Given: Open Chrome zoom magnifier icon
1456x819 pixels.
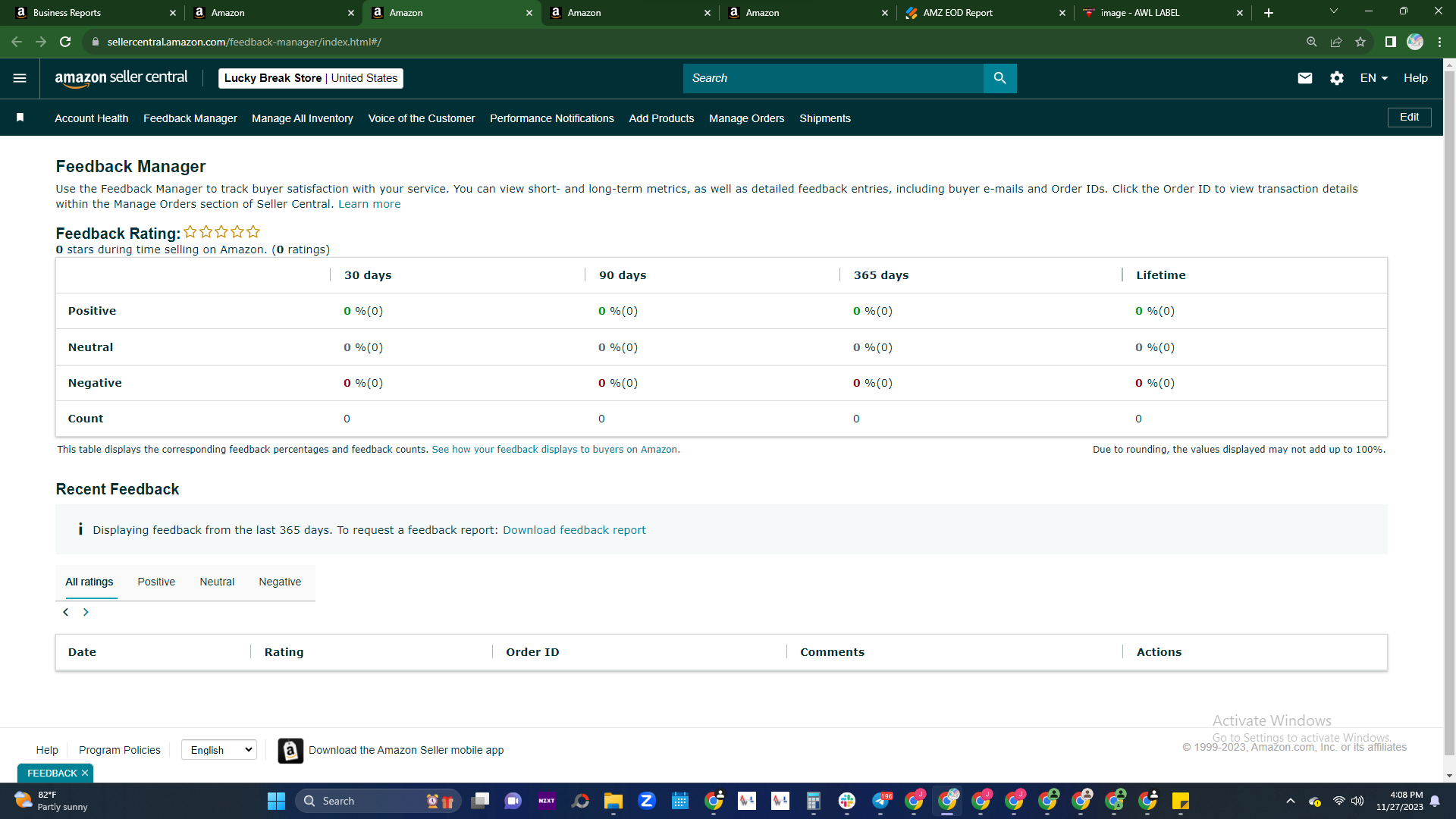Looking at the screenshot, I should pos(1311,42).
